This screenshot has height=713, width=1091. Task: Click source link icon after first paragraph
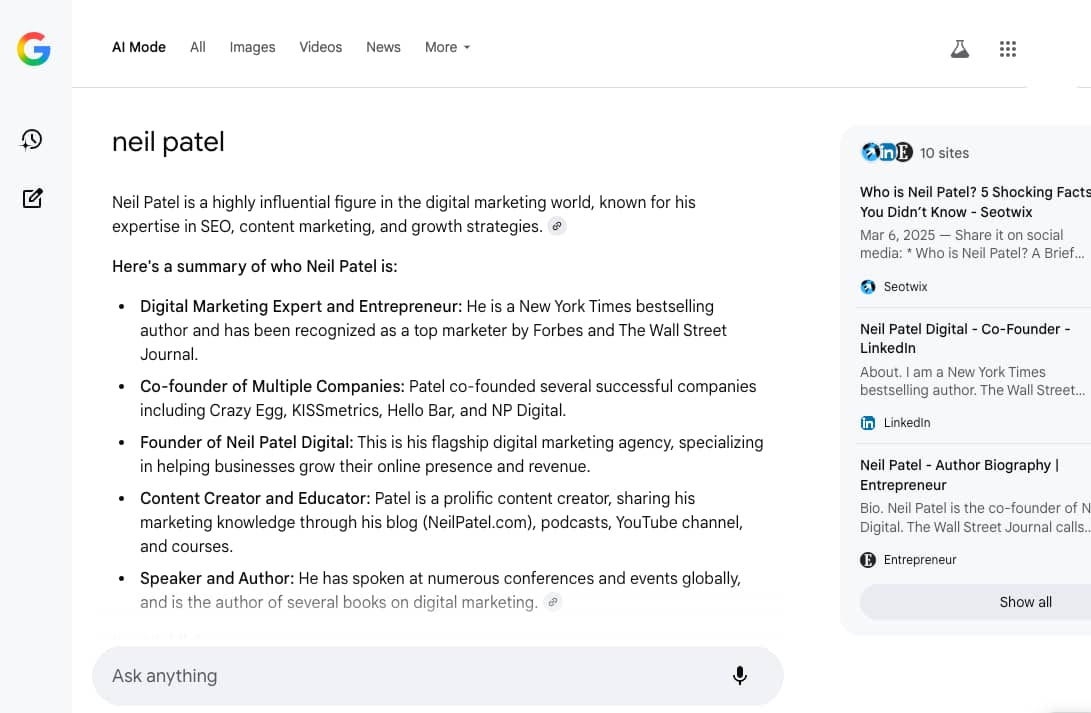point(557,227)
